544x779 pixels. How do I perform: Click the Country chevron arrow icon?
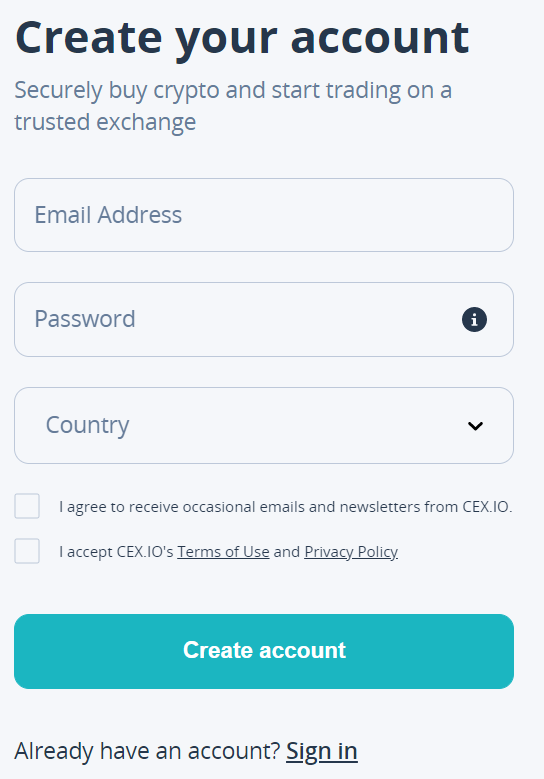click(475, 426)
